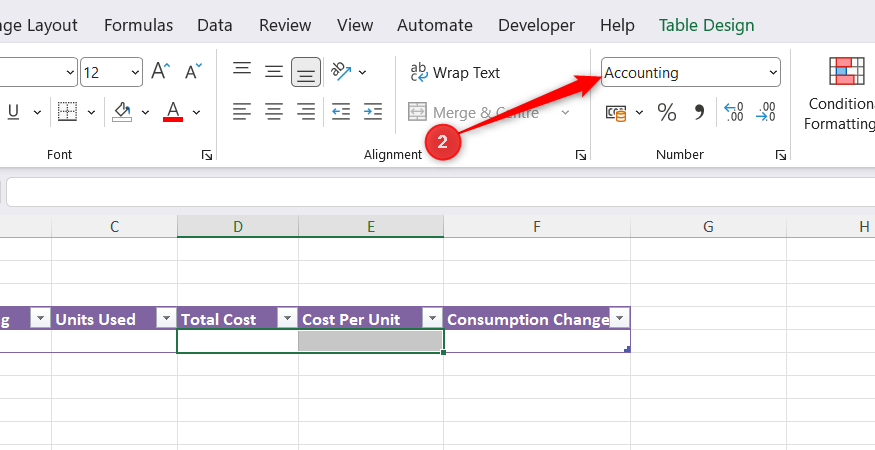Open the fill colour dropdown arrow

146,112
